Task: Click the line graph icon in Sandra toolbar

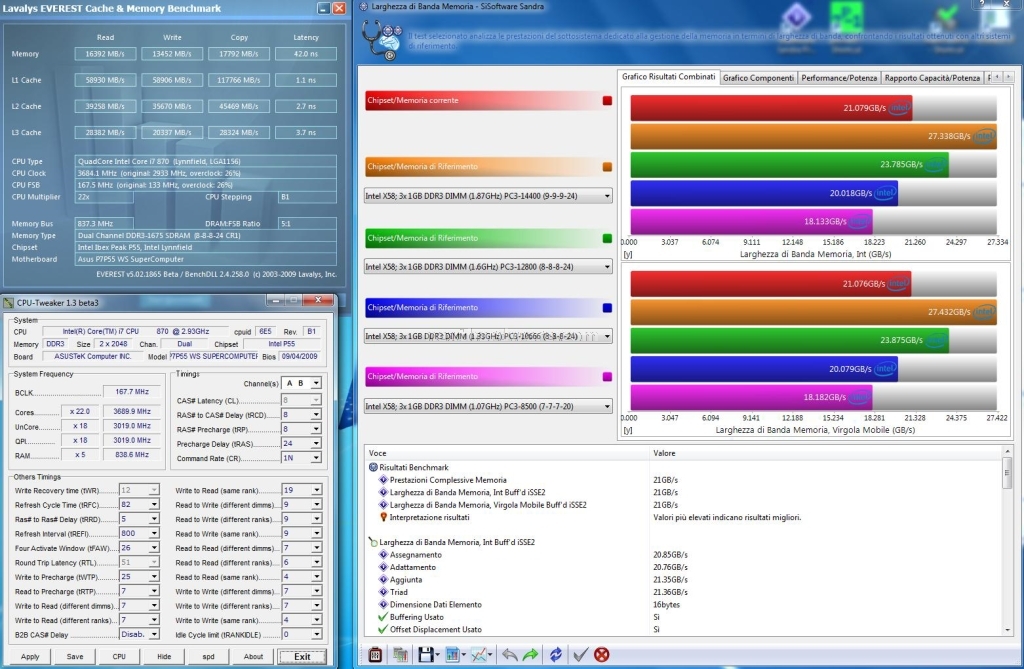Action: coord(479,654)
